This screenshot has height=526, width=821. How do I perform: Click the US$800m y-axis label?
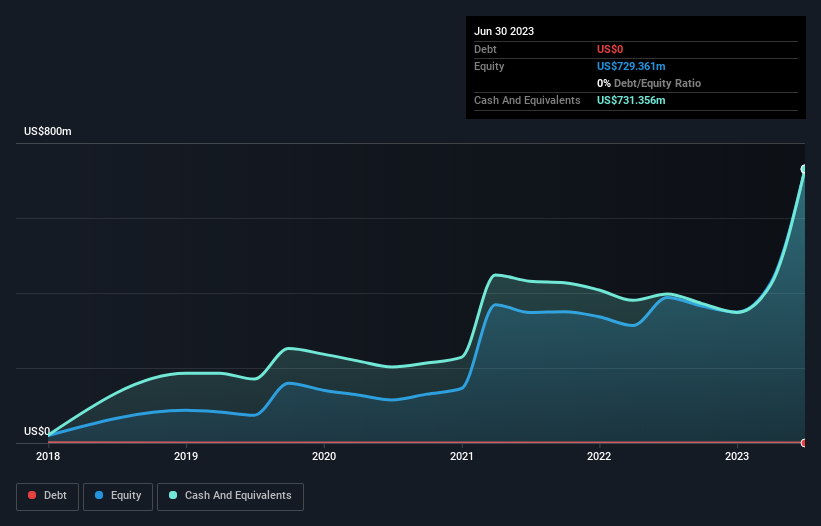point(48,131)
